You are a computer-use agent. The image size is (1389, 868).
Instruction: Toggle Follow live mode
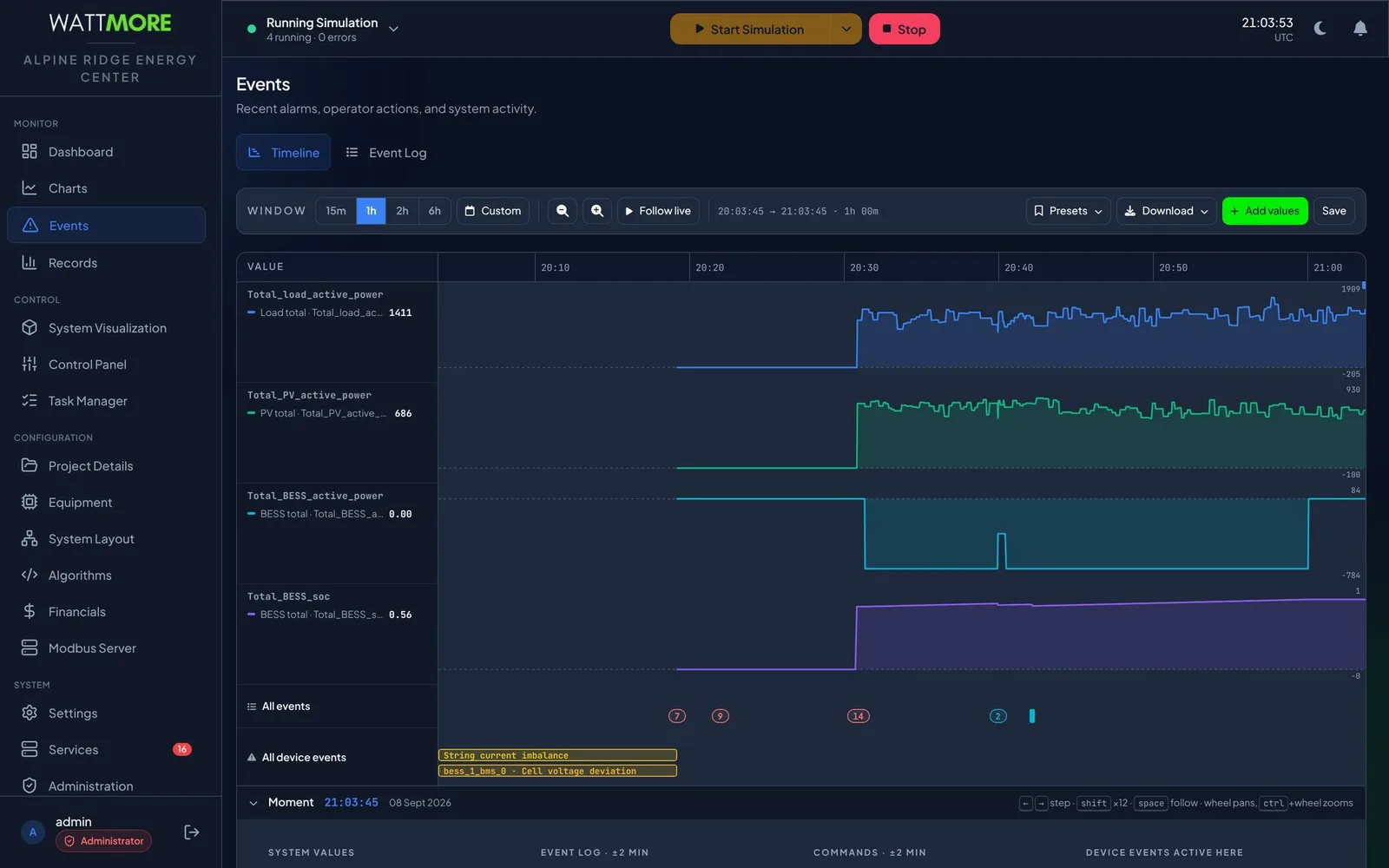click(658, 211)
